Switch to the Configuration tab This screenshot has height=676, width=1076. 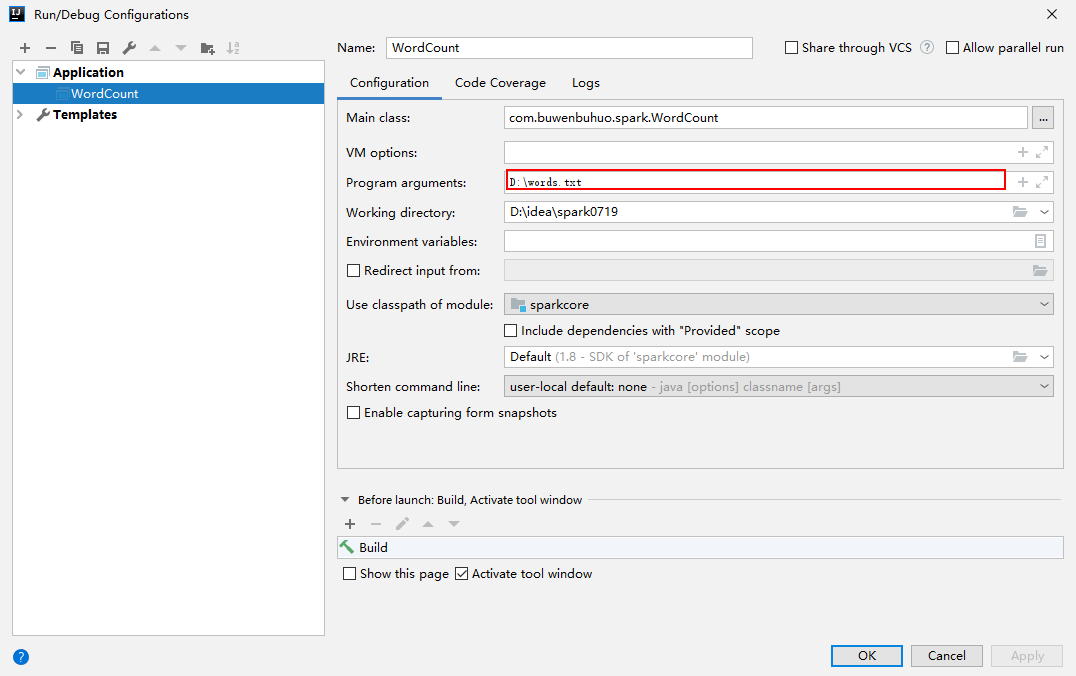[x=389, y=83]
